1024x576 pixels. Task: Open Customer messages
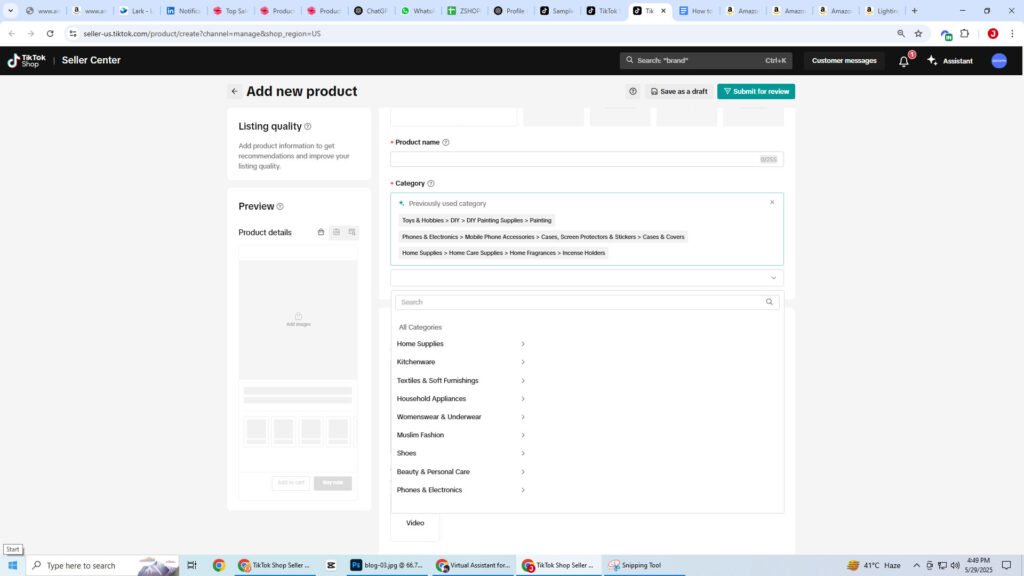[844, 61]
